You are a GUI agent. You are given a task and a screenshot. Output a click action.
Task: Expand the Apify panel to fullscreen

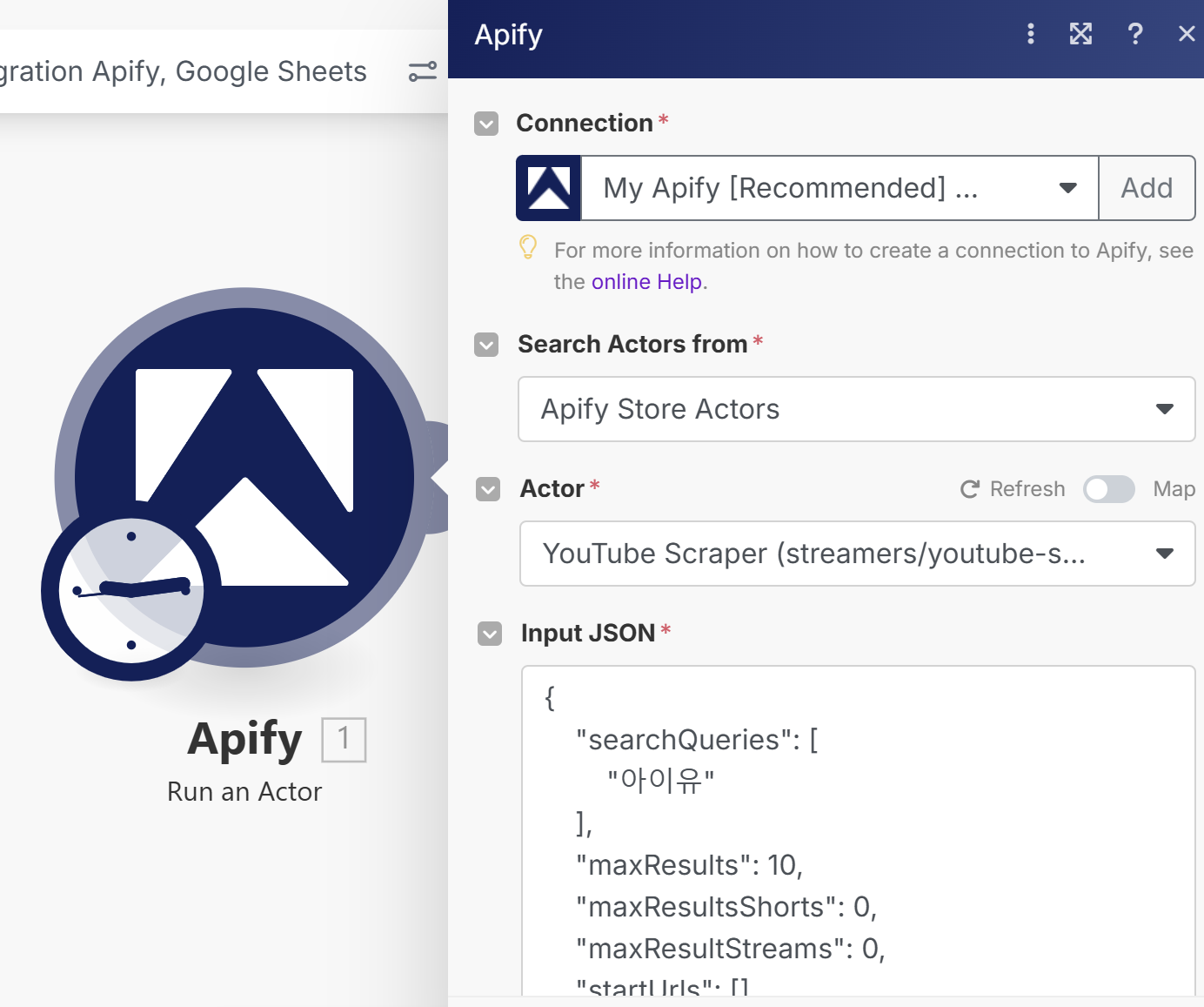pyautogui.click(x=1080, y=34)
